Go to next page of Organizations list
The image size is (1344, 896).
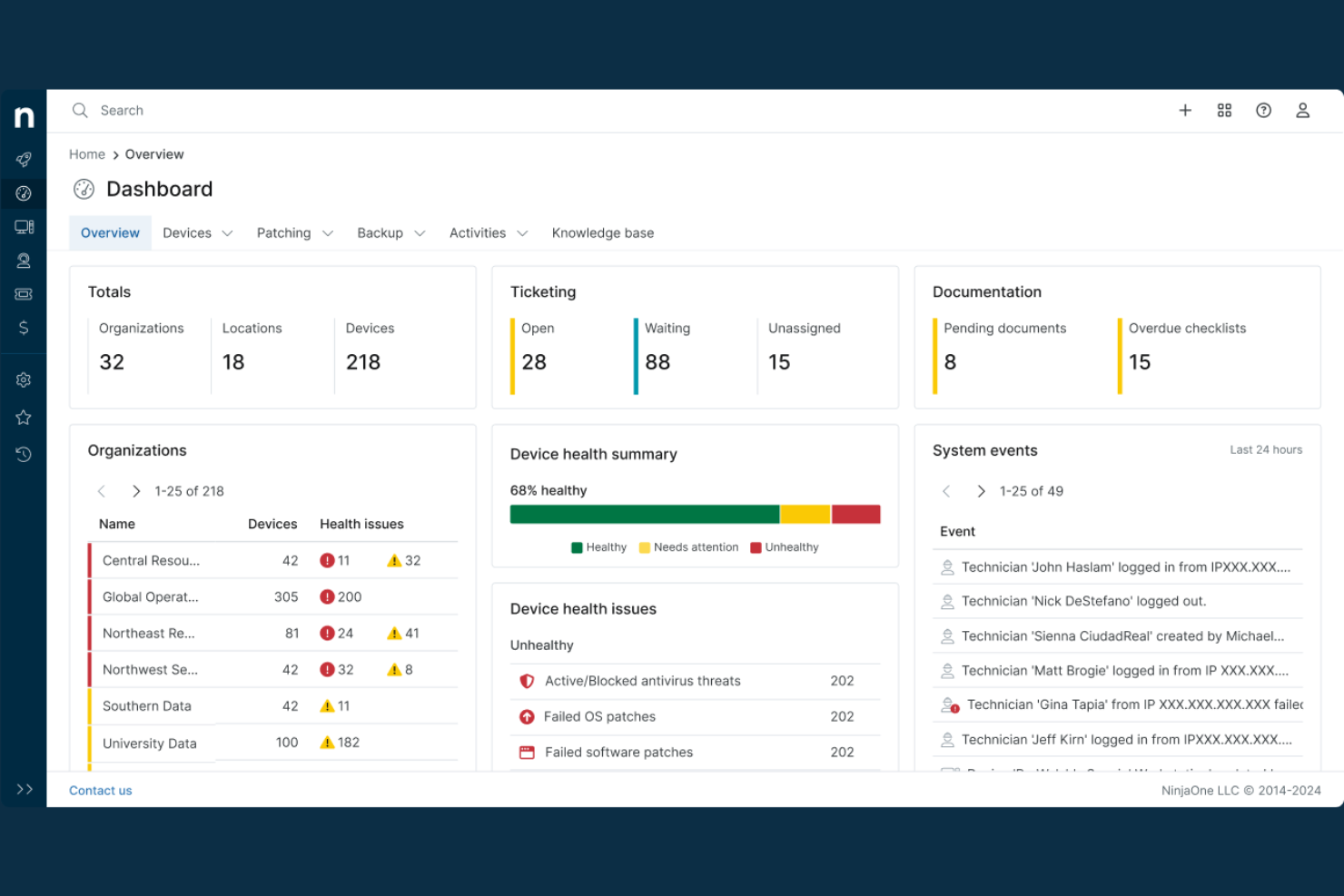pyautogui.click(x=136, y=491)
